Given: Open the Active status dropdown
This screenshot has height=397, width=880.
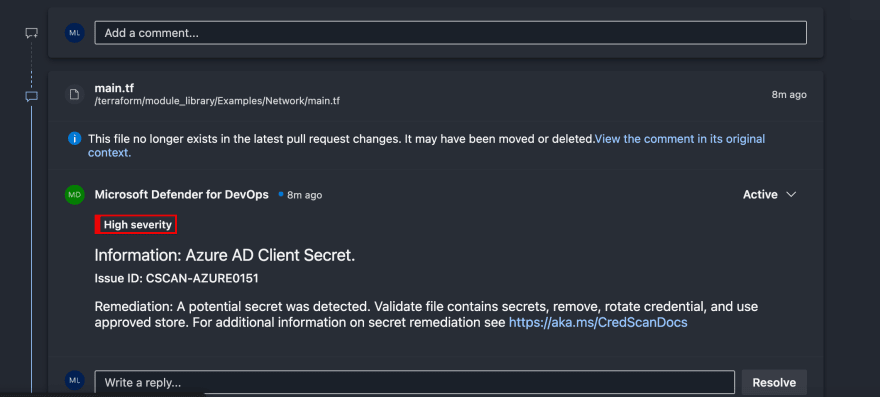Looking at the screenshot, I should pyautogui.click(x=769, y=194).
